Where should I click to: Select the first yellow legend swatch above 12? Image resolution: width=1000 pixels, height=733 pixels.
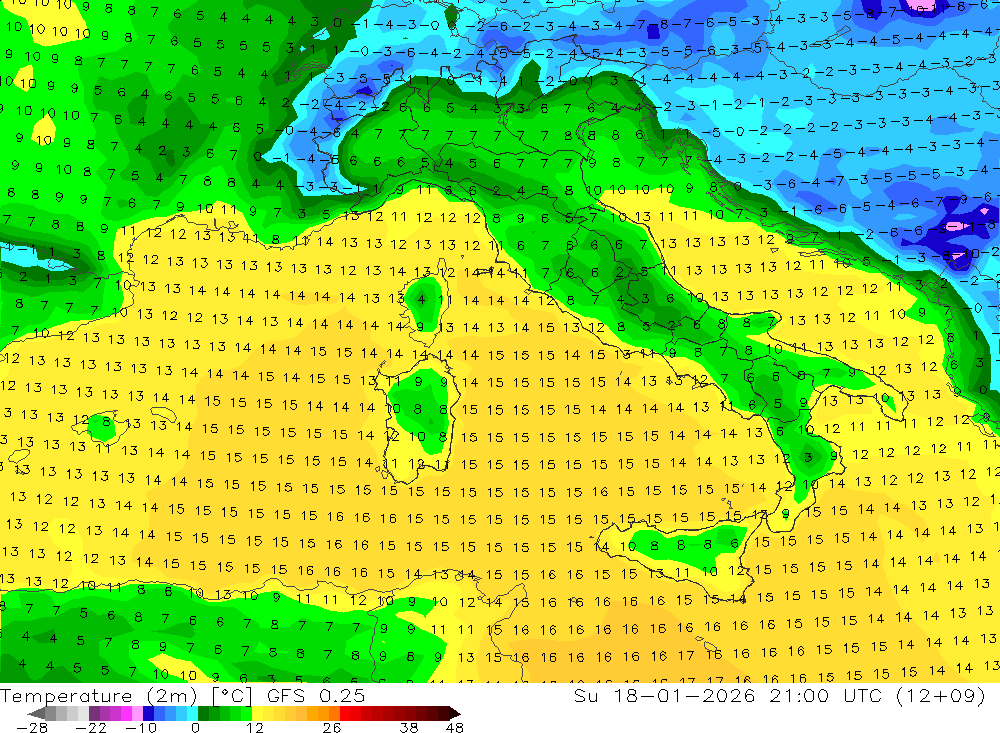pyautogui.click(x=258, y=713)
